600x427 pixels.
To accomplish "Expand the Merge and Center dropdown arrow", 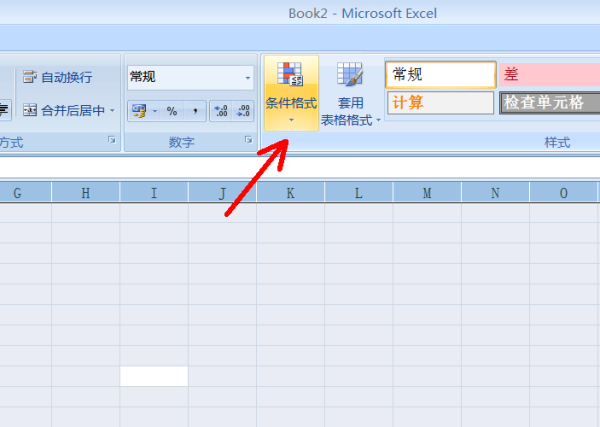I will (x=112, y=110).
